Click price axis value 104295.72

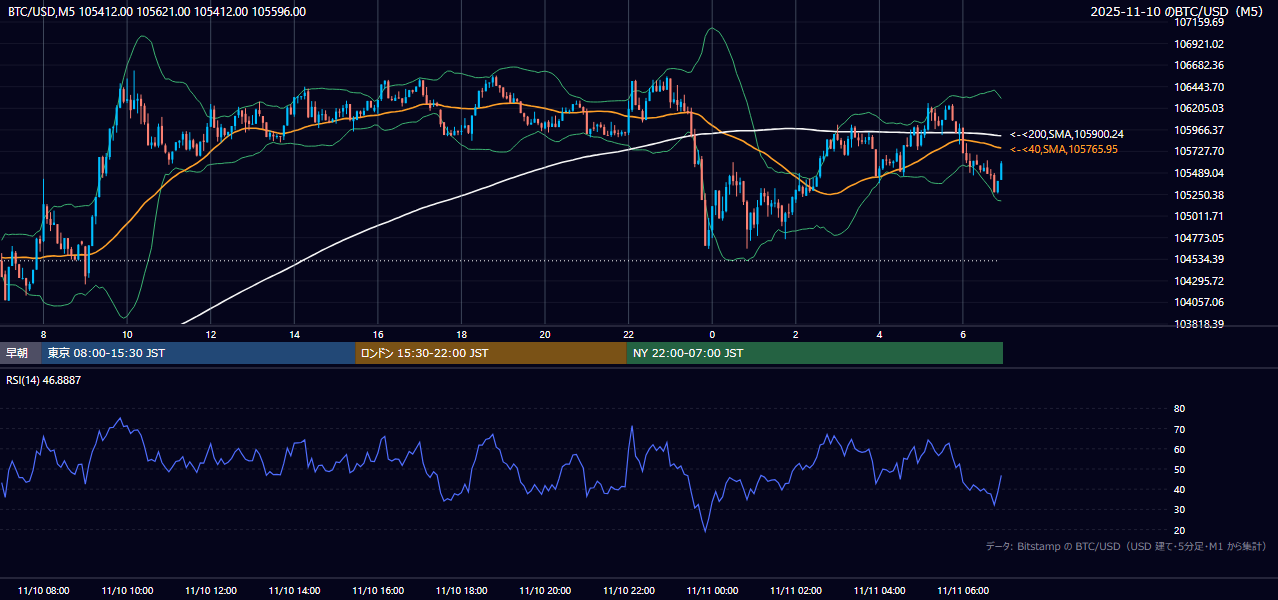(1199, 281)
